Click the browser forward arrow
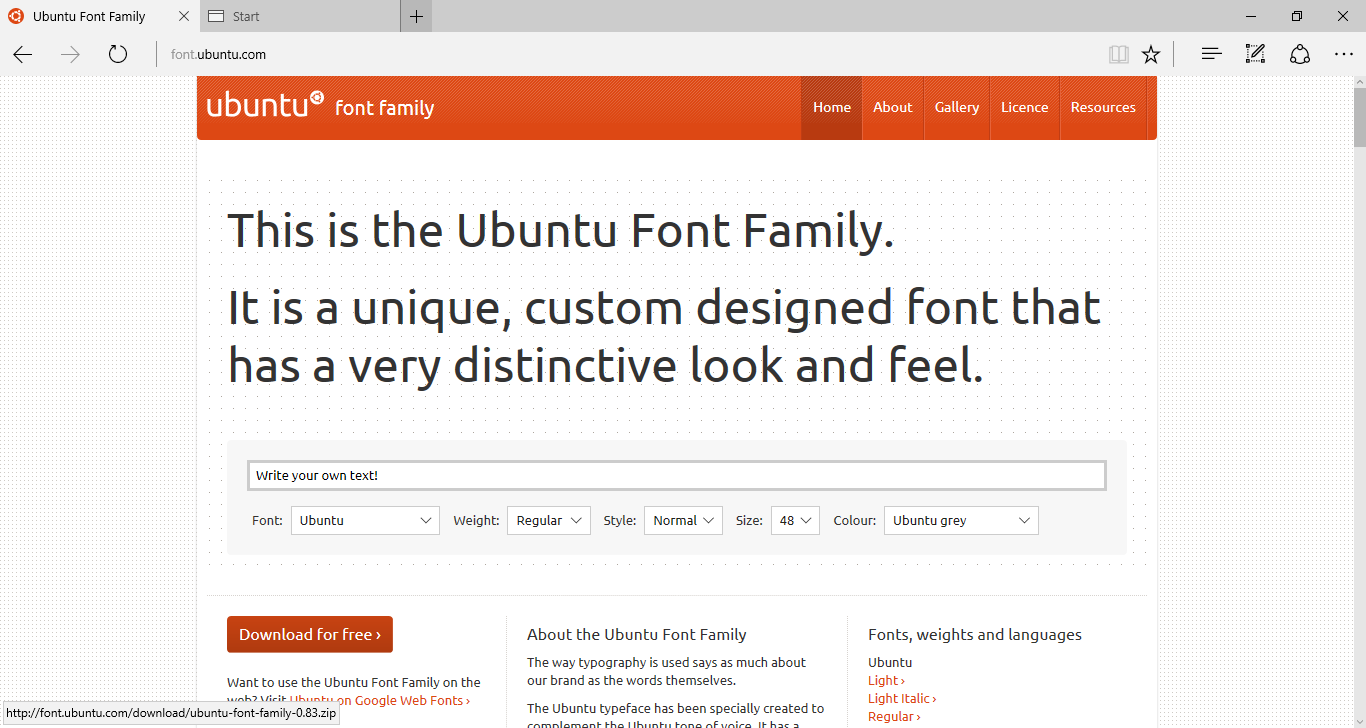The height and width of the screenshot is (728, 1366). tap(70, 54)
